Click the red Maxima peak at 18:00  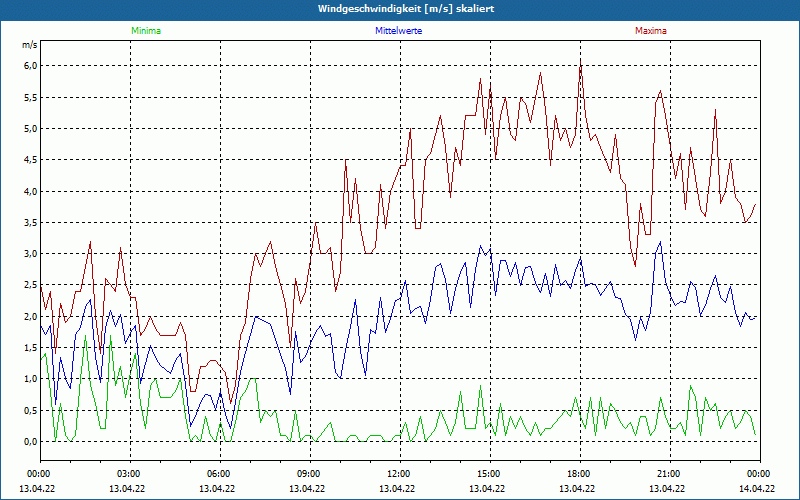pyautogui.click(x=580, y=67)
